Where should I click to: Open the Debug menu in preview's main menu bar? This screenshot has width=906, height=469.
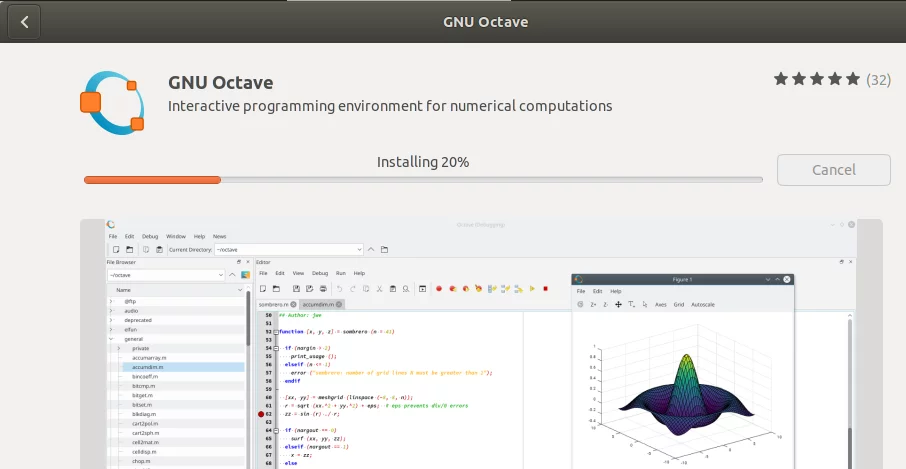point(150,236)
